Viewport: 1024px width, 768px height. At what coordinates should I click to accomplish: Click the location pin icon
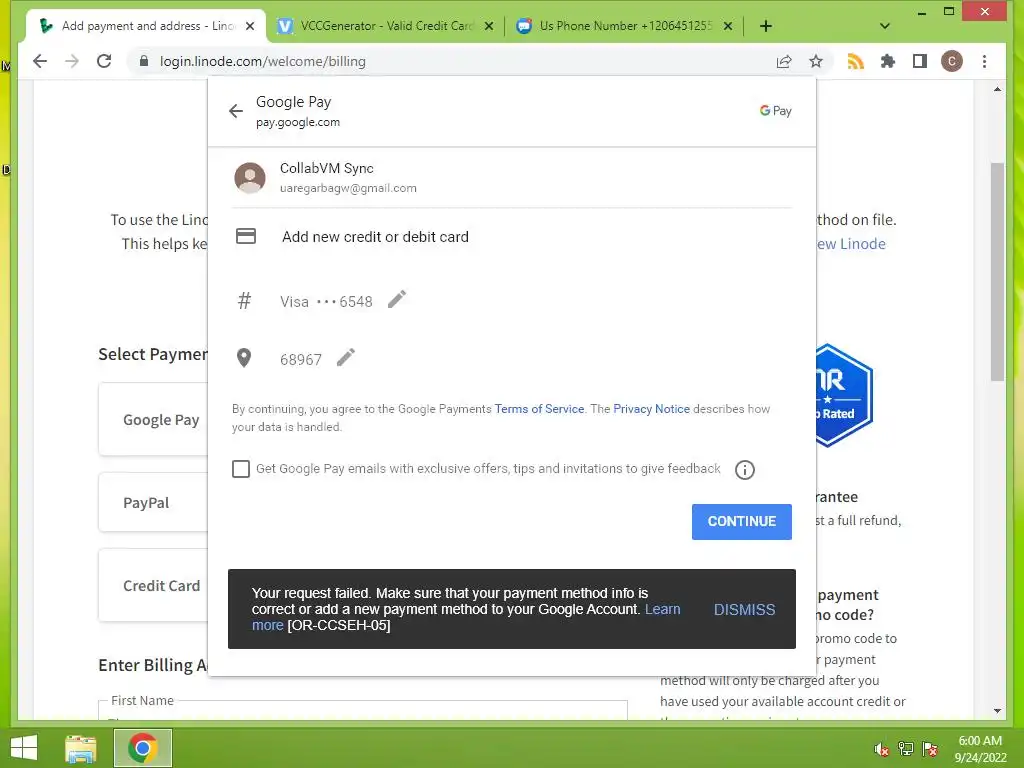[244, 358]
